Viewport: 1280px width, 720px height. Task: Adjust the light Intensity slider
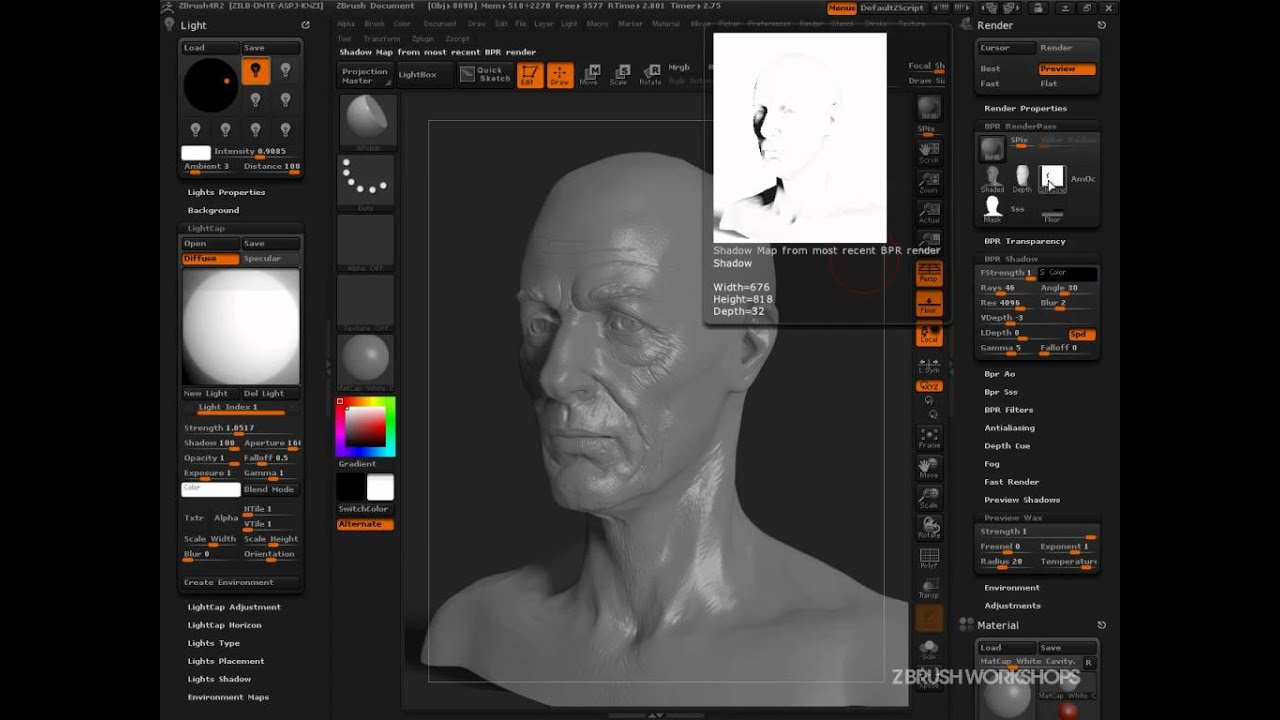pos(256,152)
